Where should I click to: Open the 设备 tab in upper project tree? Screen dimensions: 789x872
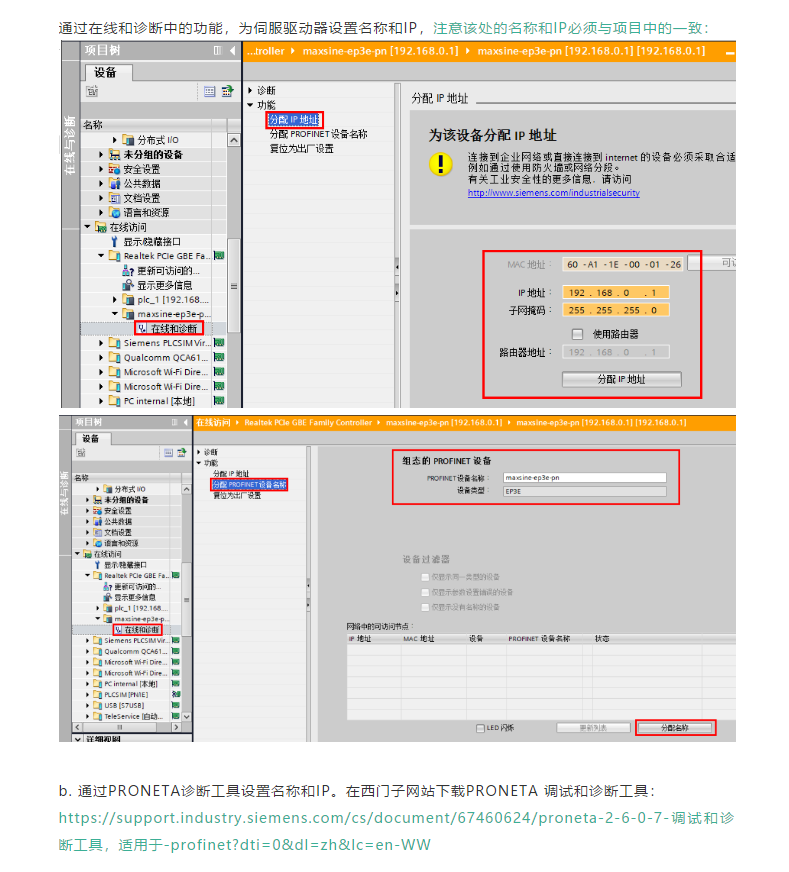pyautogui.click(x=105, y=72)
